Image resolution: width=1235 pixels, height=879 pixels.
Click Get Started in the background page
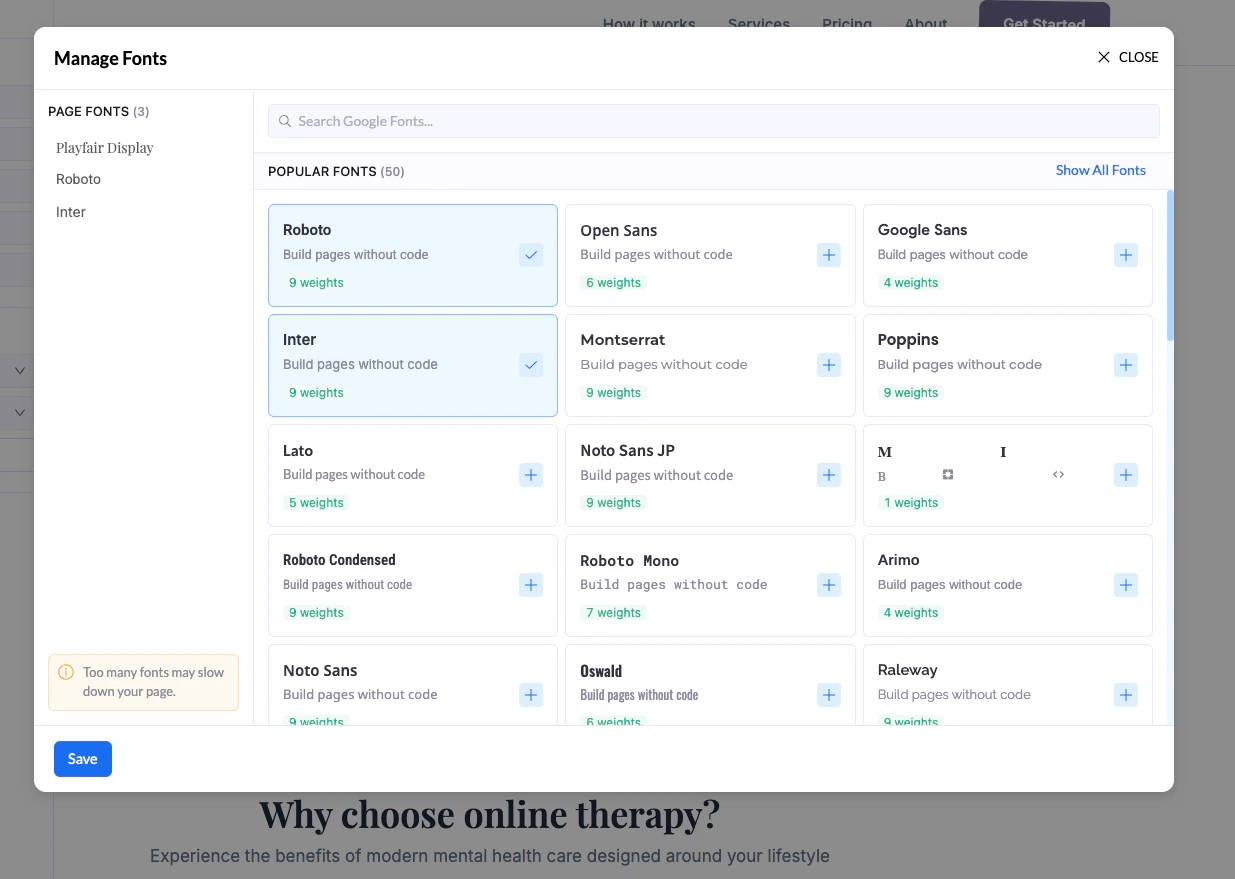[1044, 15]
